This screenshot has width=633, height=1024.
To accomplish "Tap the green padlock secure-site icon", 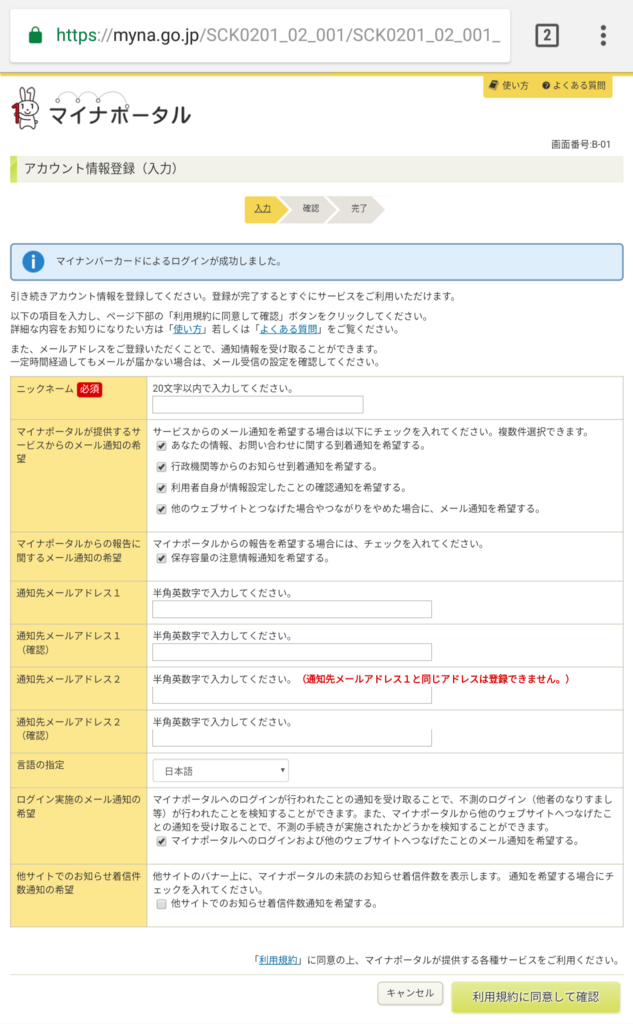I will [x=36, y=35].
